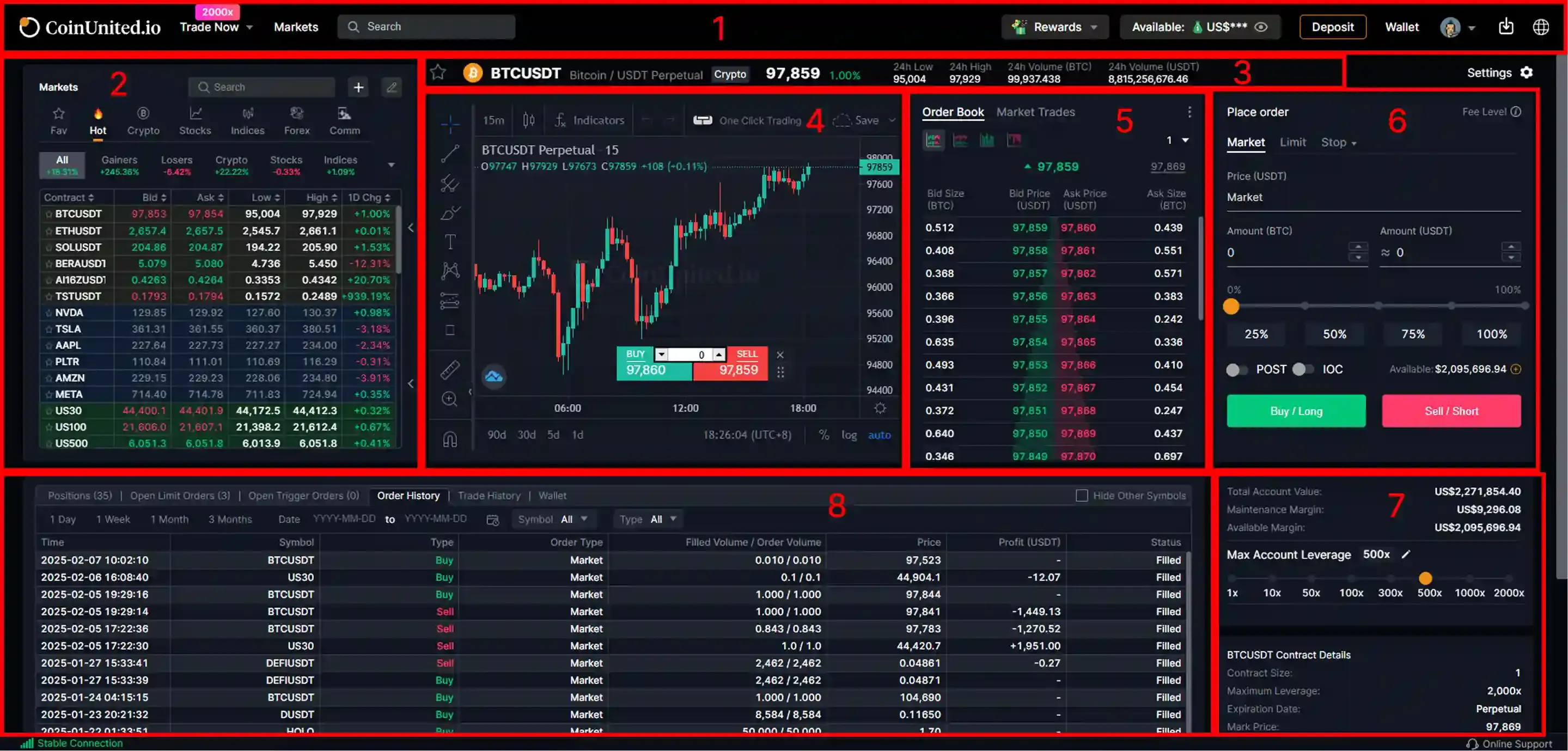The width and height of the screenshot is (1568, 751).
Task: Change order book price grouping dropdown
Action: point(1177,140)
